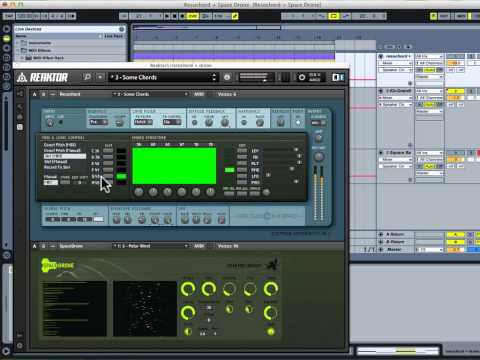Open the second track's 'All Ins' input dropdown
The width and height of the screenshot is (480, 360).
(x=429, y=91)
